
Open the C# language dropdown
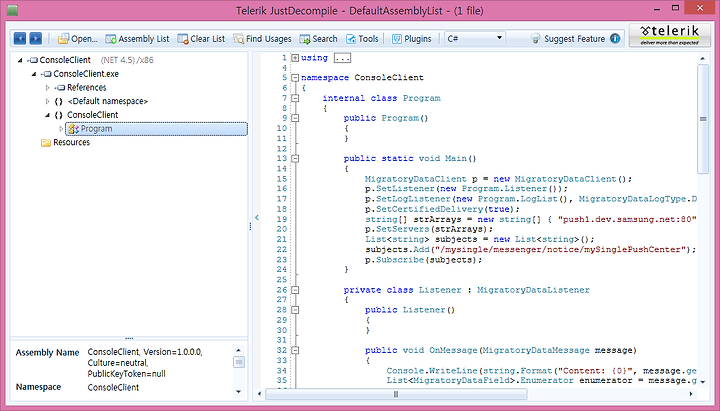point(475,39)
